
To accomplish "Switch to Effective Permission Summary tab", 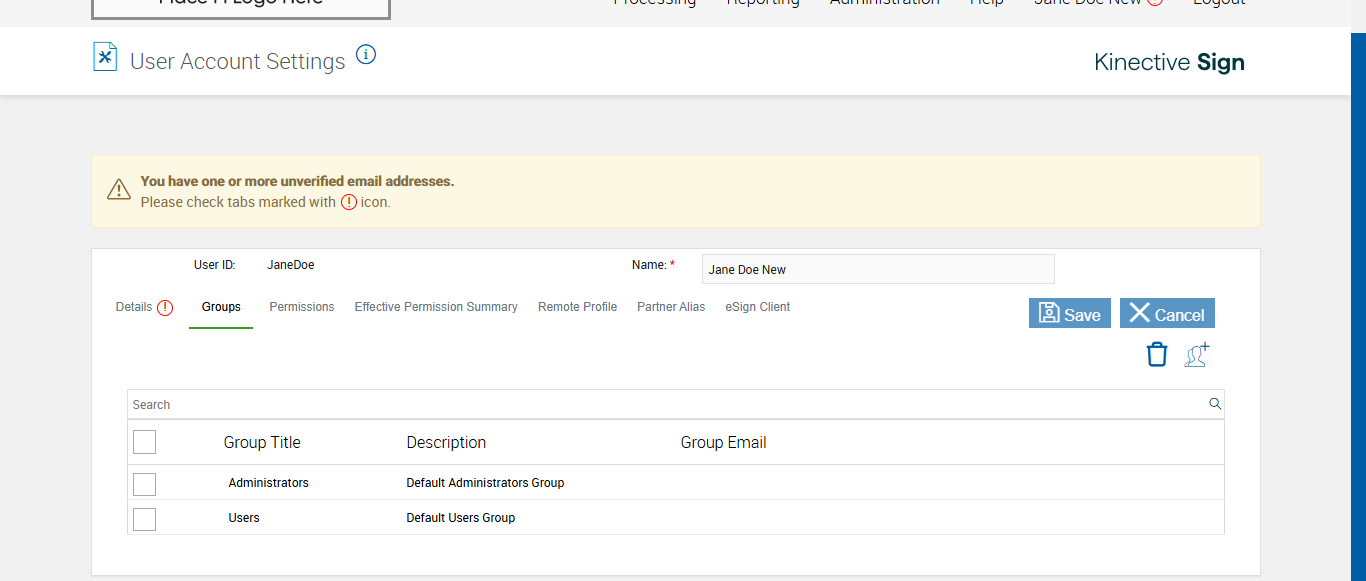I will 436,307.
